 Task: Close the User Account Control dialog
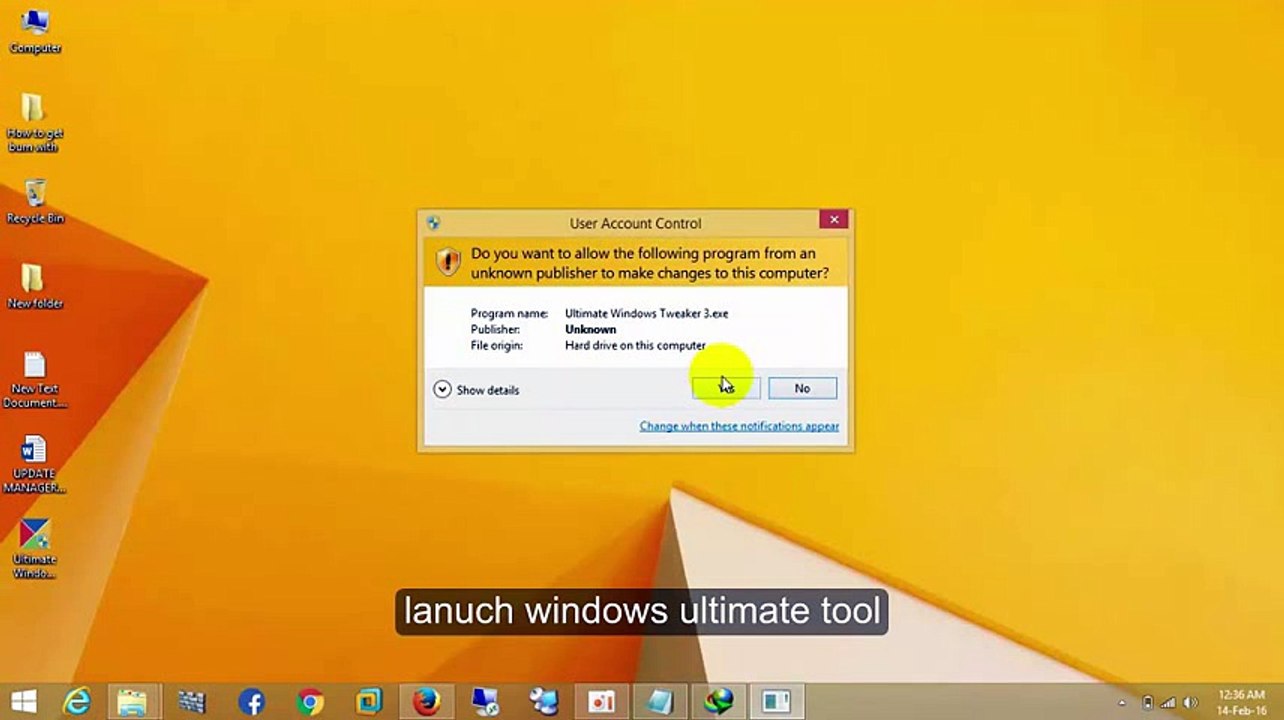[x=834, y=219]
